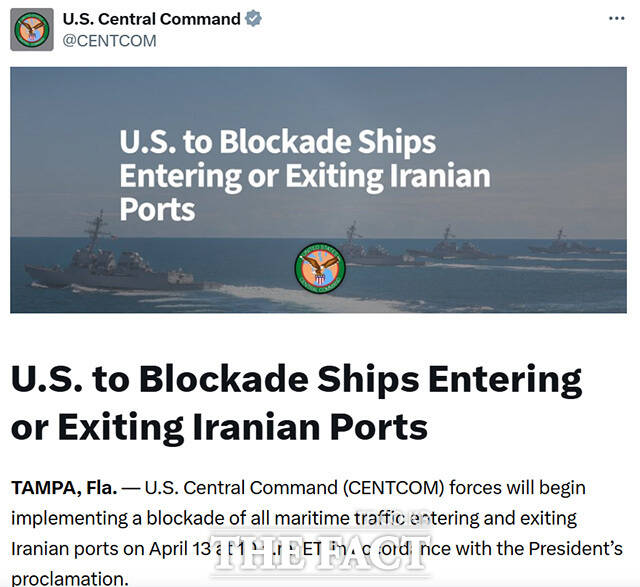Open the blockade banner image
This screenshot has height=587, width=640.
318,190
